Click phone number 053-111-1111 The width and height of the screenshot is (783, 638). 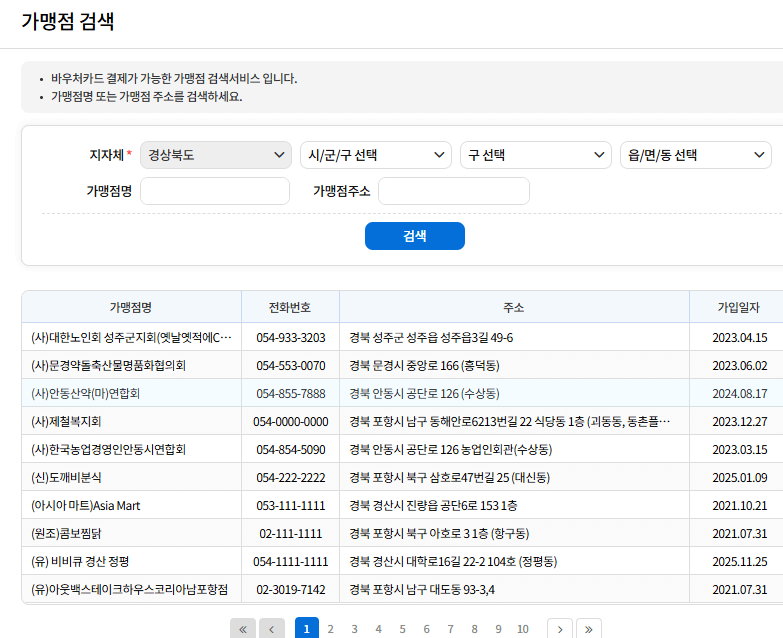pyautogui.click(x=291, y=505)
